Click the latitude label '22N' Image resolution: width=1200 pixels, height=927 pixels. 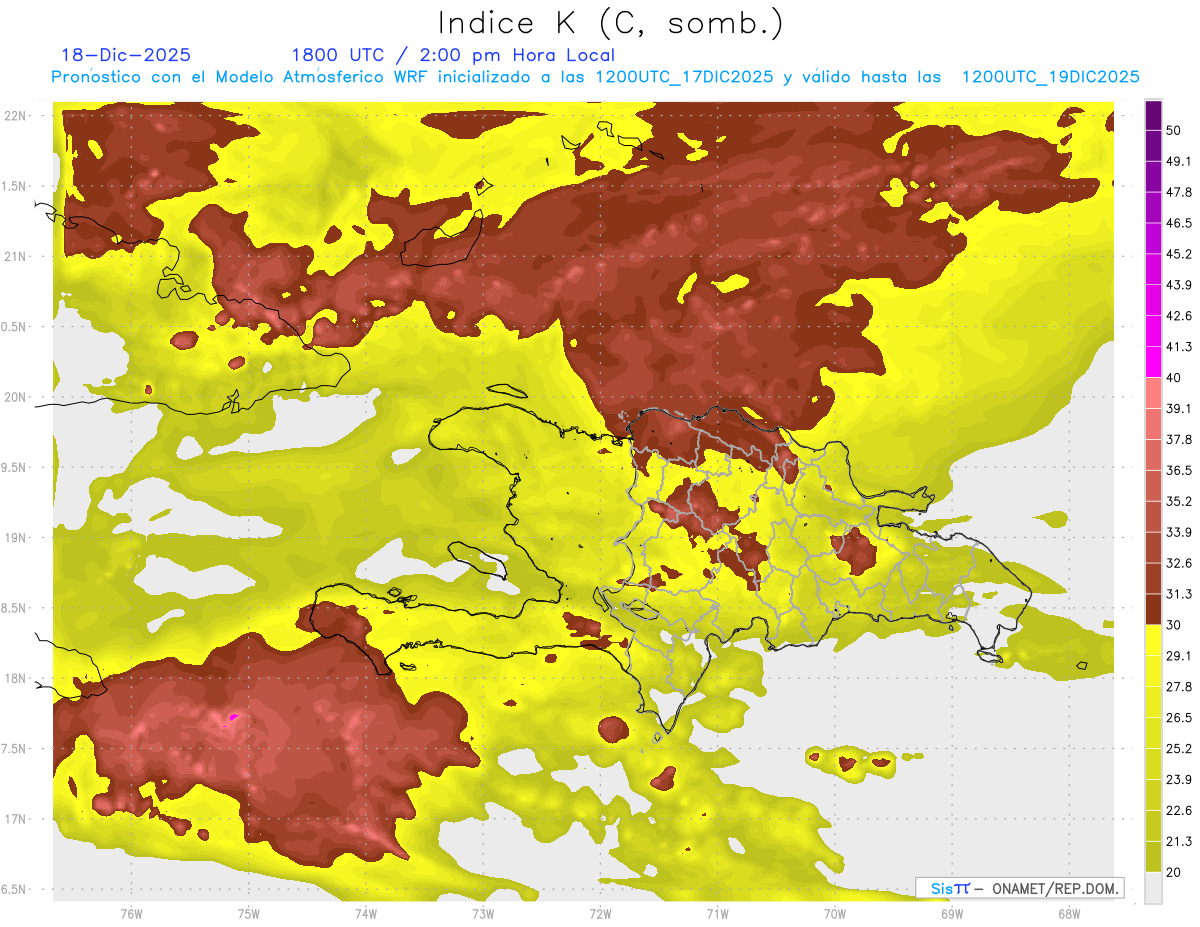tap(16, 115)
